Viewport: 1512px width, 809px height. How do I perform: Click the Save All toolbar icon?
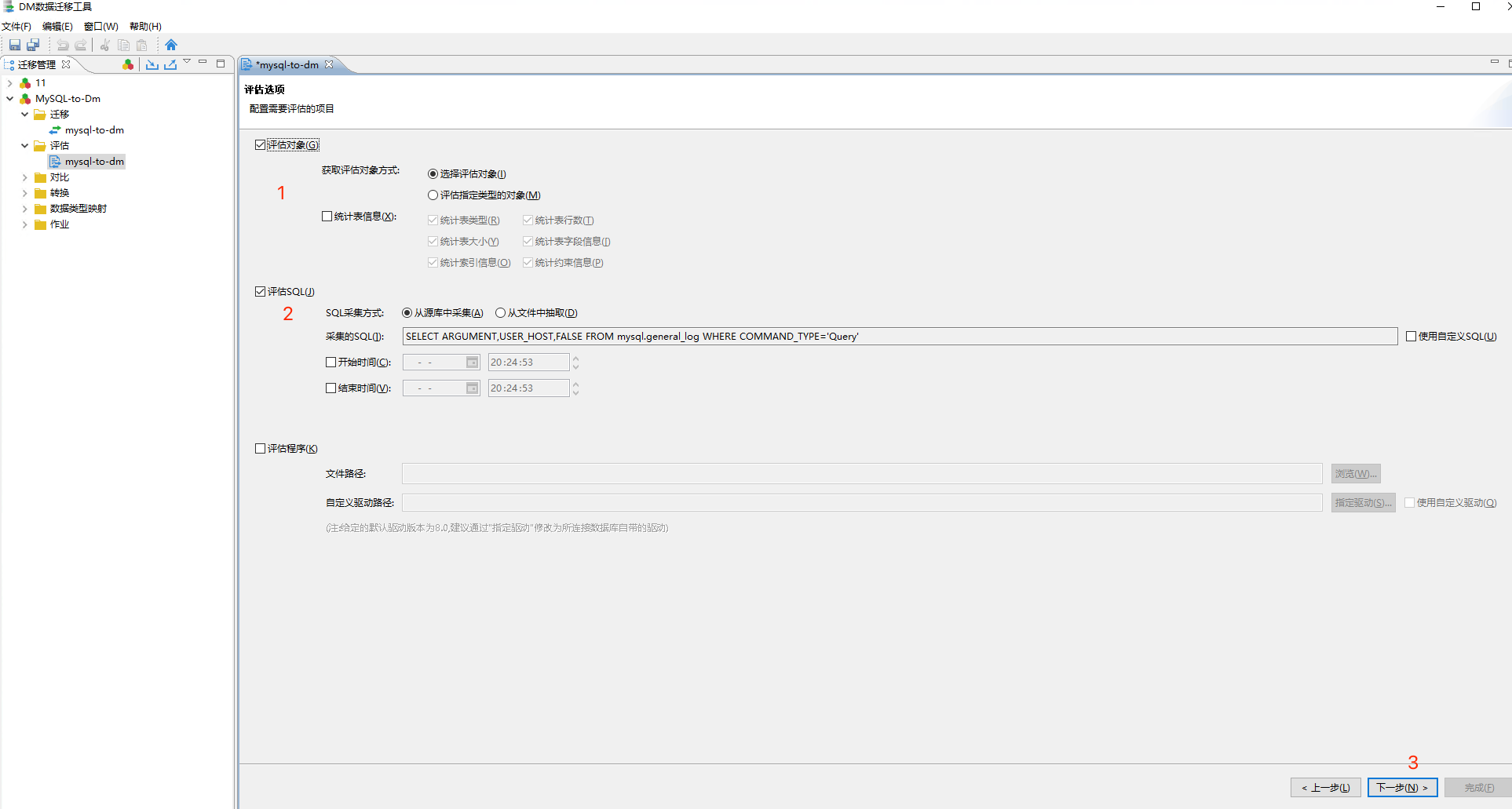pos(33,45)
